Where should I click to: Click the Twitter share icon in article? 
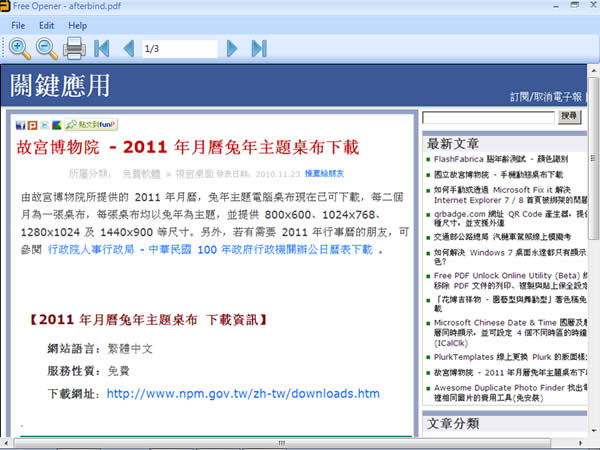pyautogui.click(x=44, y=125)
